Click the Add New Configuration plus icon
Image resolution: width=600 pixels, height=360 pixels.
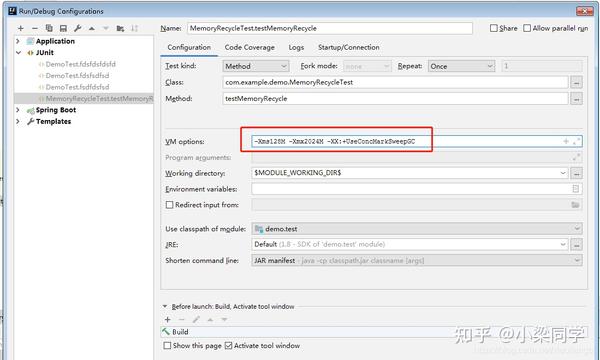point(21,28)
